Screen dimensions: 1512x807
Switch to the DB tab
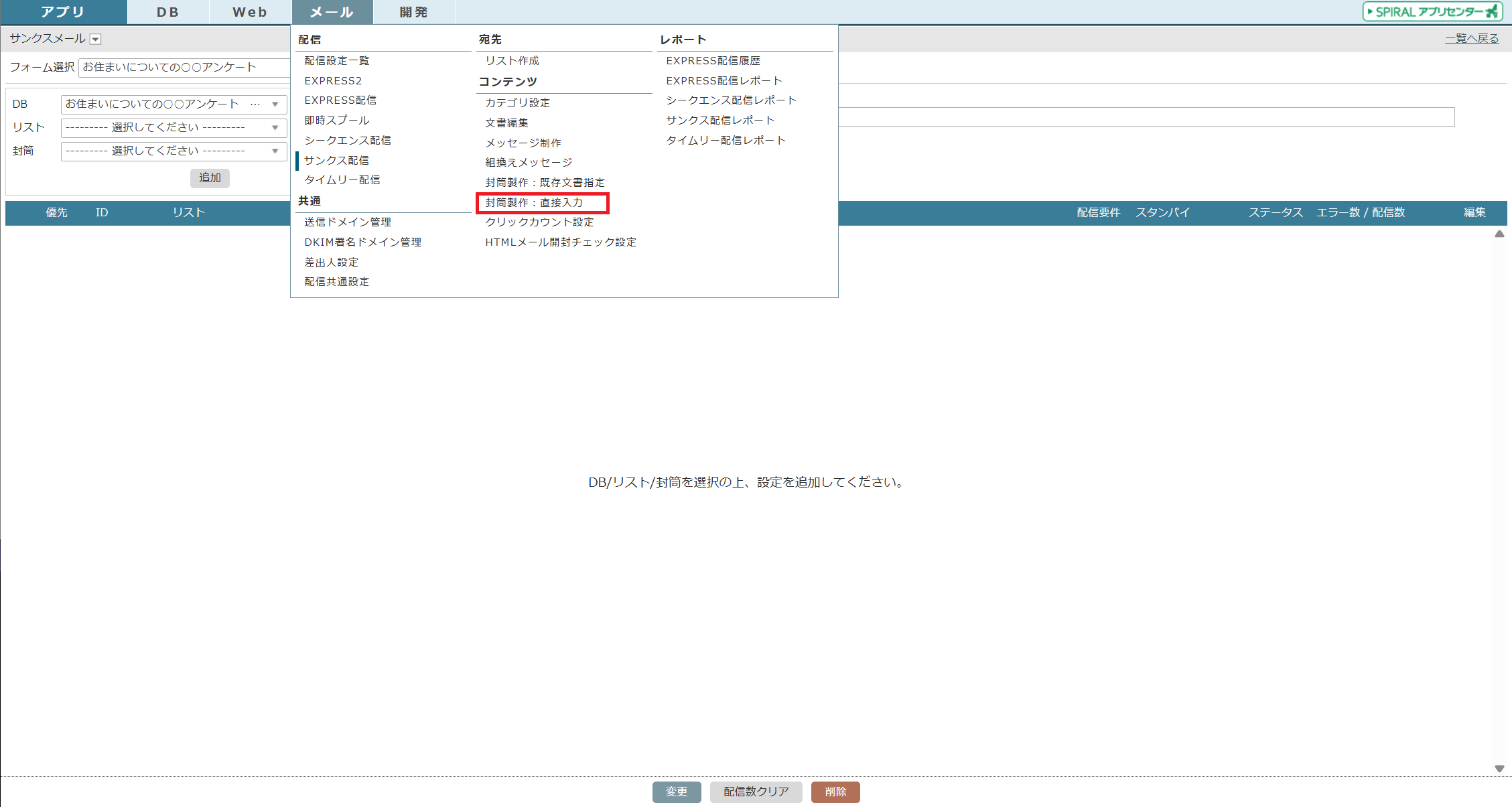(168, 12)
